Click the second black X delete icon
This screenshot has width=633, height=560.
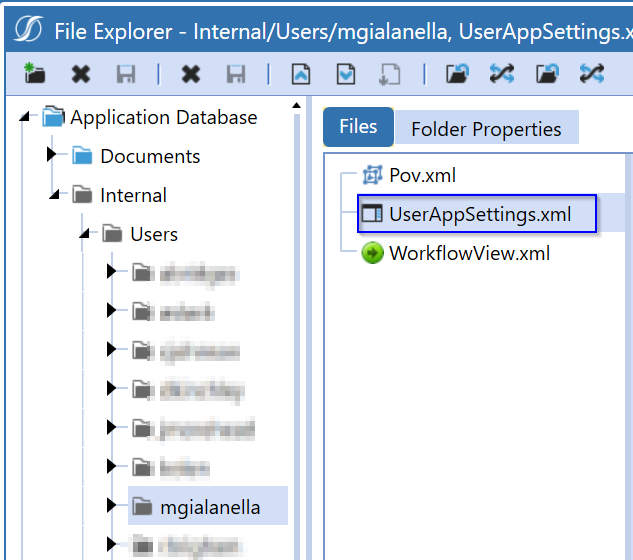coord(191,74)
